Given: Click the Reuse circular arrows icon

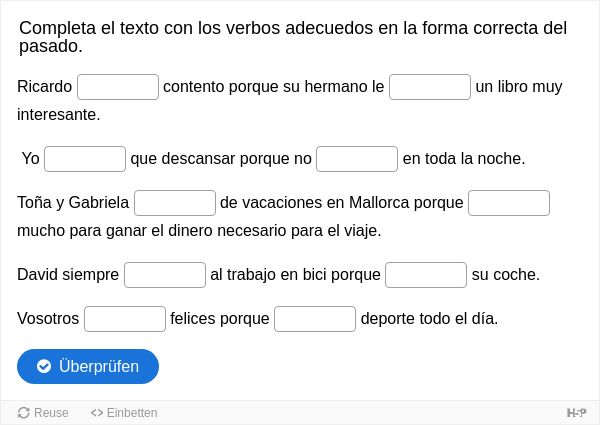Looking at the screenshot, I should click(24, 413).
